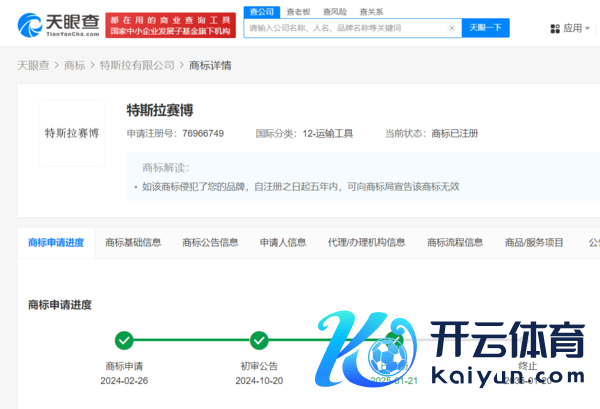Open 商标 breadcrumb link
The width and height of the screenshot is (600, 409).
click(x=75, y=65)
